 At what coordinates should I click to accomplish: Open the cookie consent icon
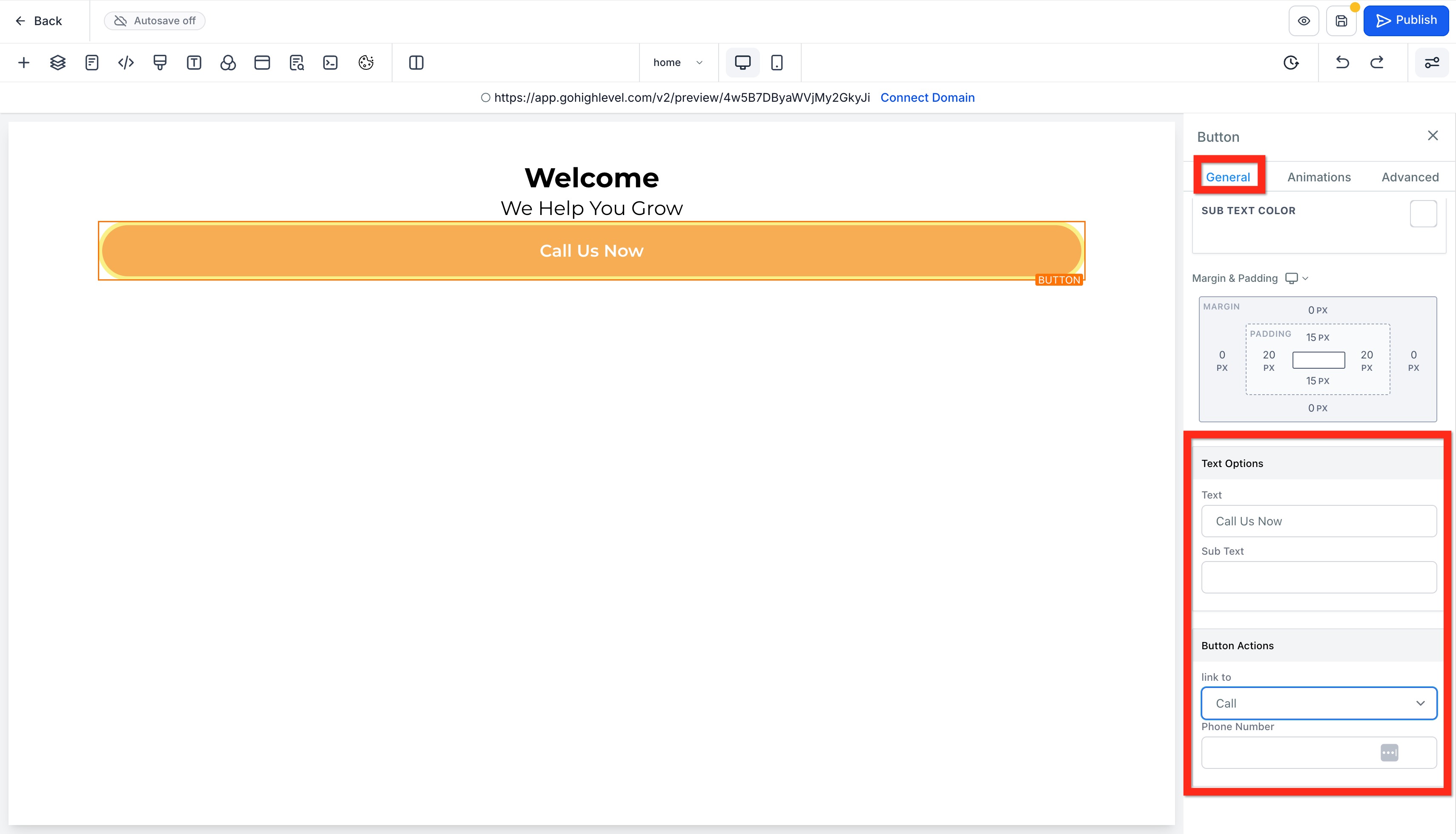(366, 63)
